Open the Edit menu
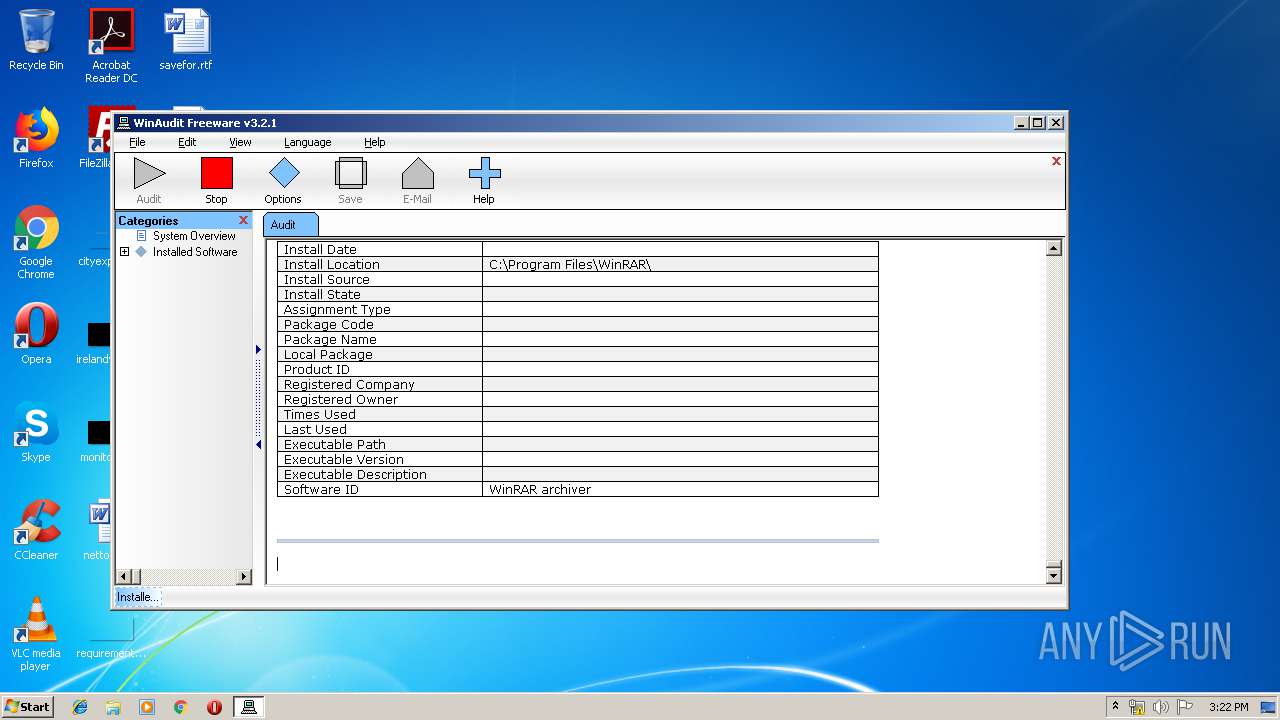The width and height of the screenshot is (1280, 720). 187,142
